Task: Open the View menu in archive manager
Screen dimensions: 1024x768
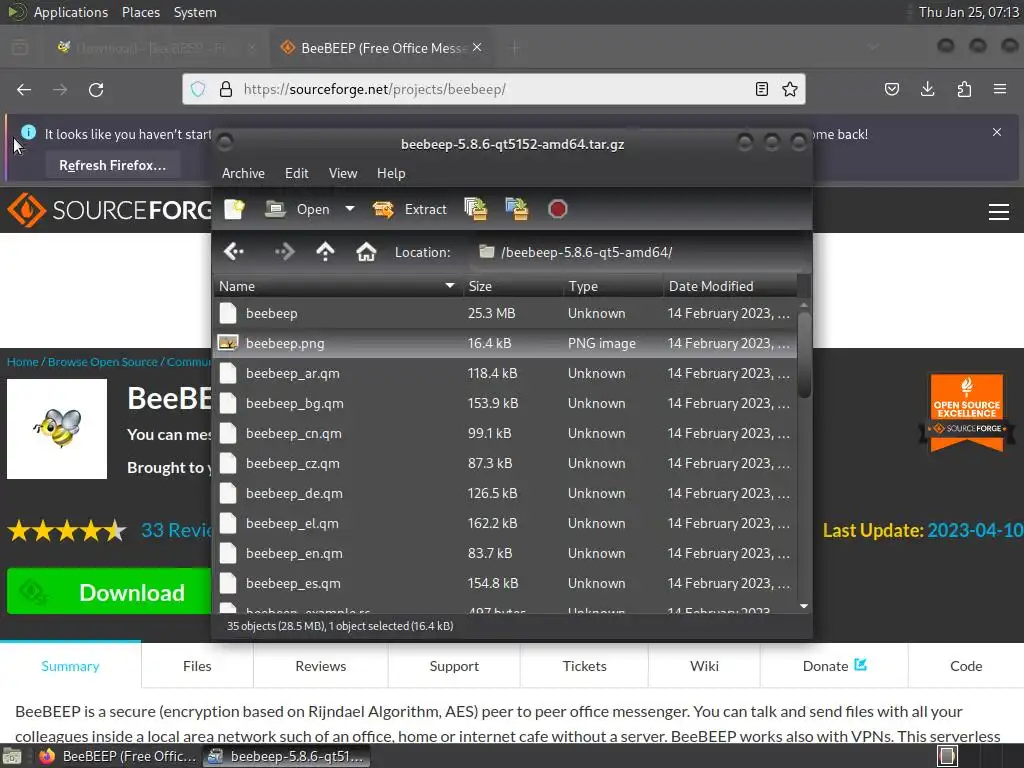Action: click(x=343, y=173)
